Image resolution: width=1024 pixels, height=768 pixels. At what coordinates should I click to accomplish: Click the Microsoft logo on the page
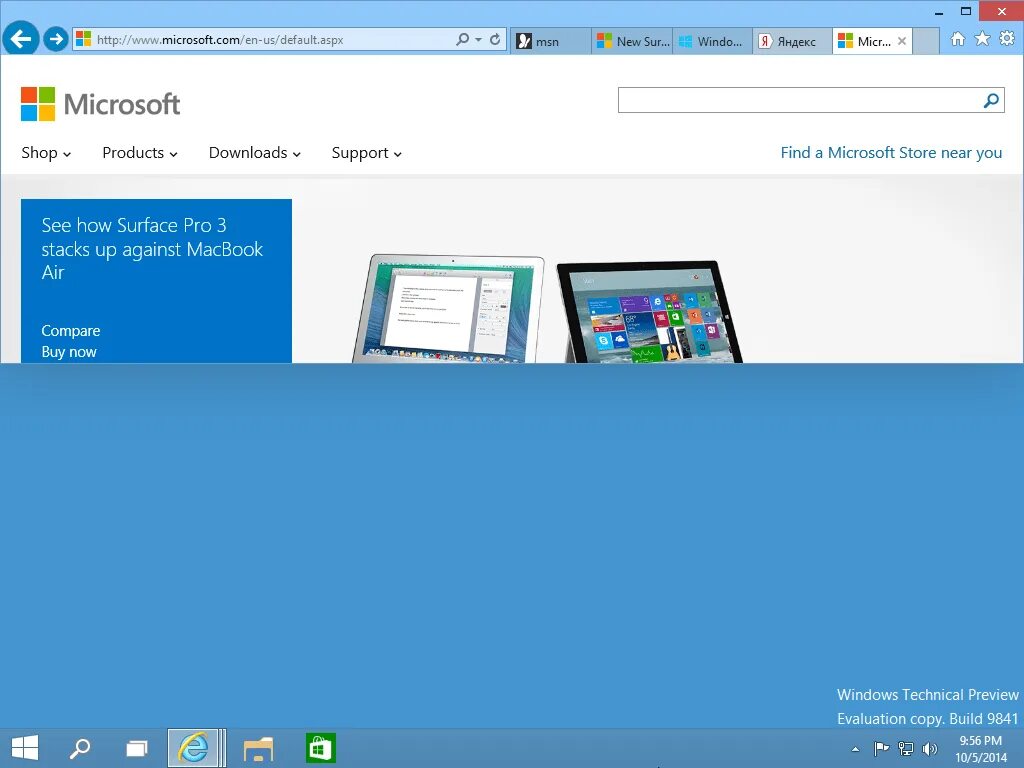(x=101, y=104)
